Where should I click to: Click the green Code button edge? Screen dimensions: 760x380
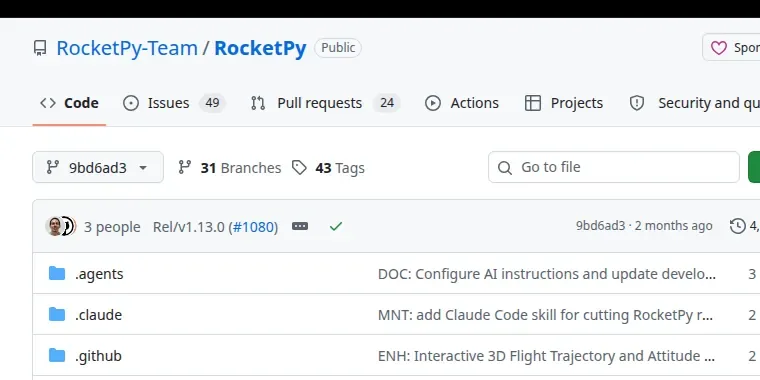pyautogui.click(x=754, y=167)
